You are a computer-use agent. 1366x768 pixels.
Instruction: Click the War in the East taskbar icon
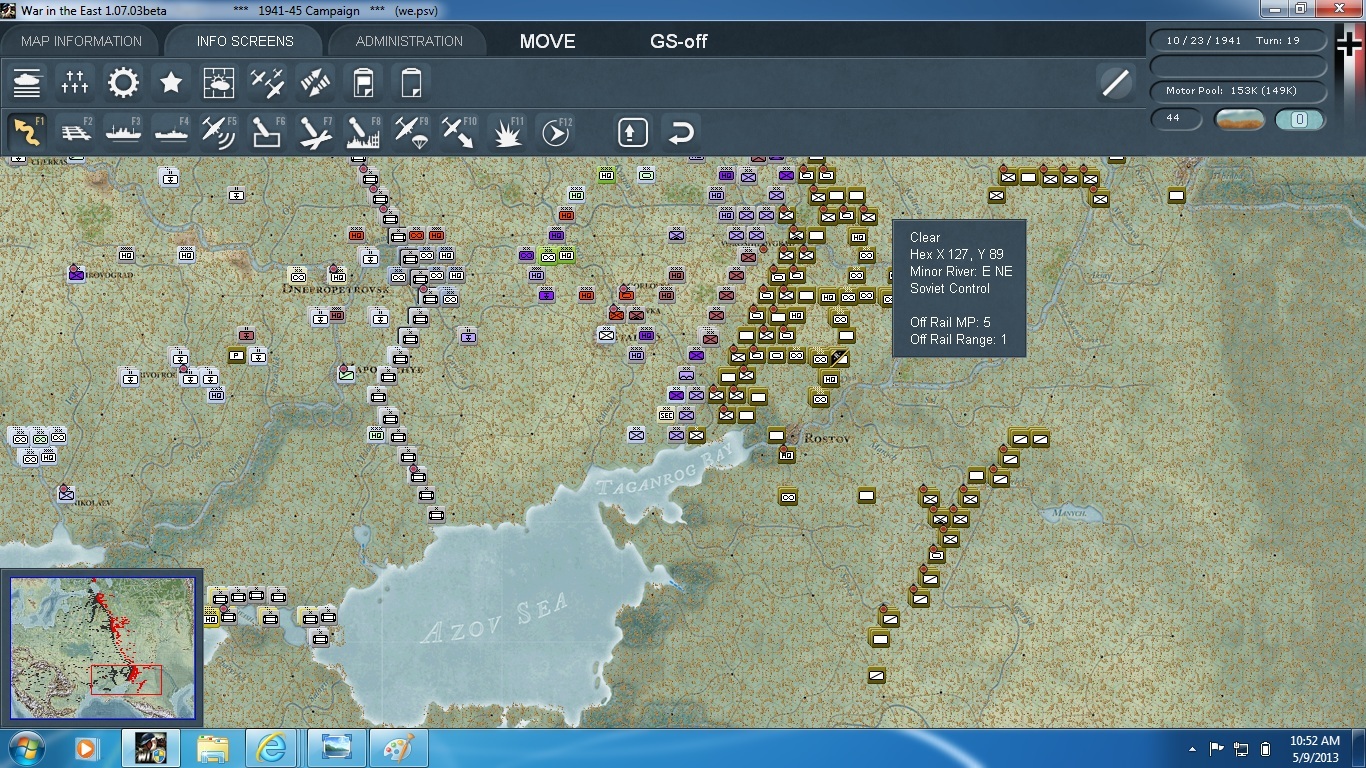coord(150,748)
